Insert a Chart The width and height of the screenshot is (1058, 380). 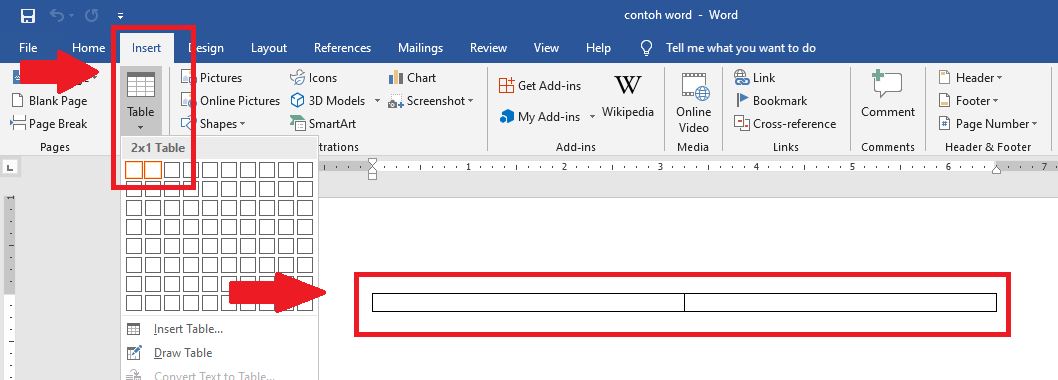point(412,78)
